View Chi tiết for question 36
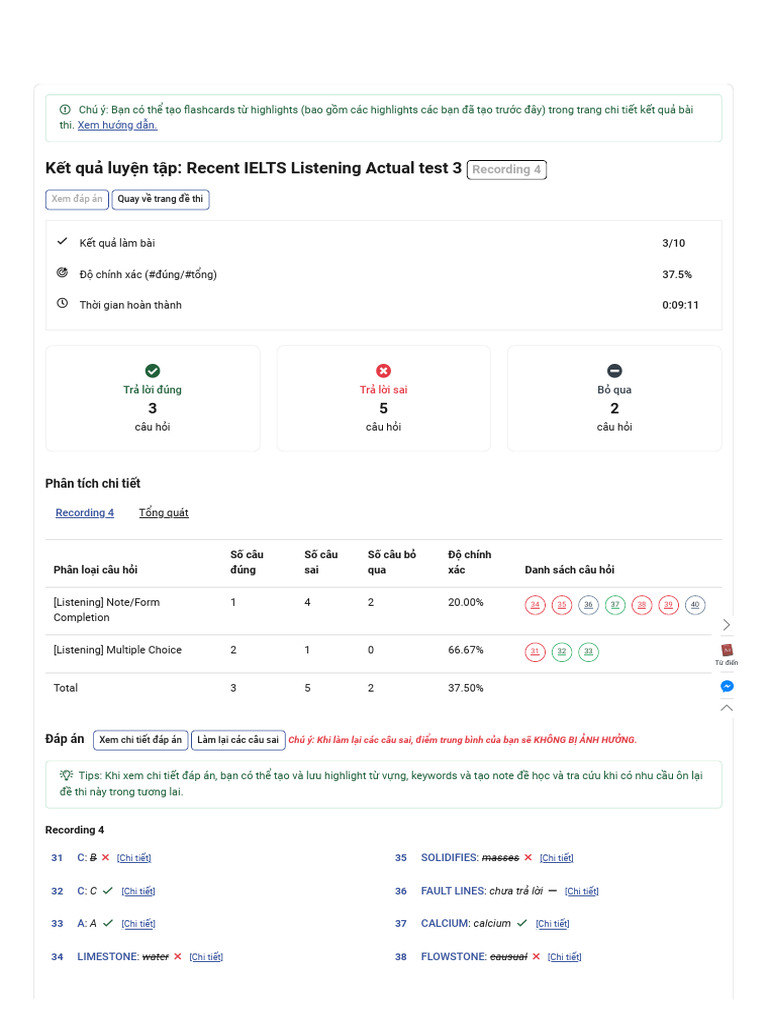The width and height of the screenshot is (768, 1024). [581, 891]
